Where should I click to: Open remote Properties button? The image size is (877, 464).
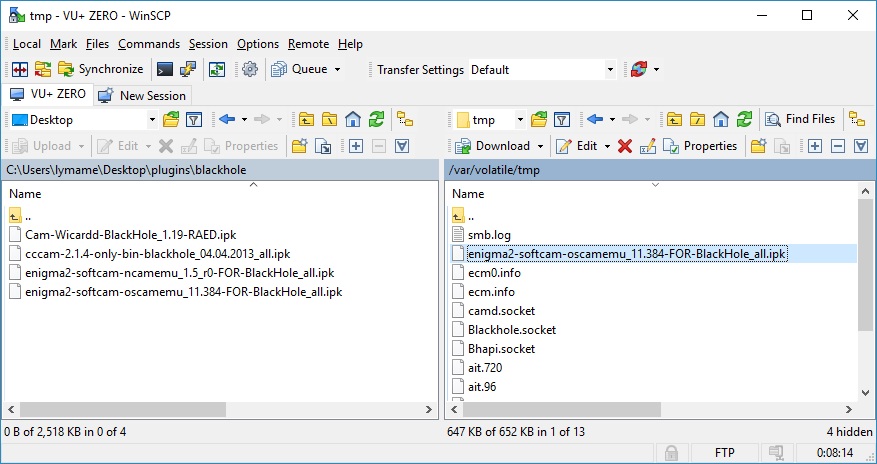[x=700, y=146]
